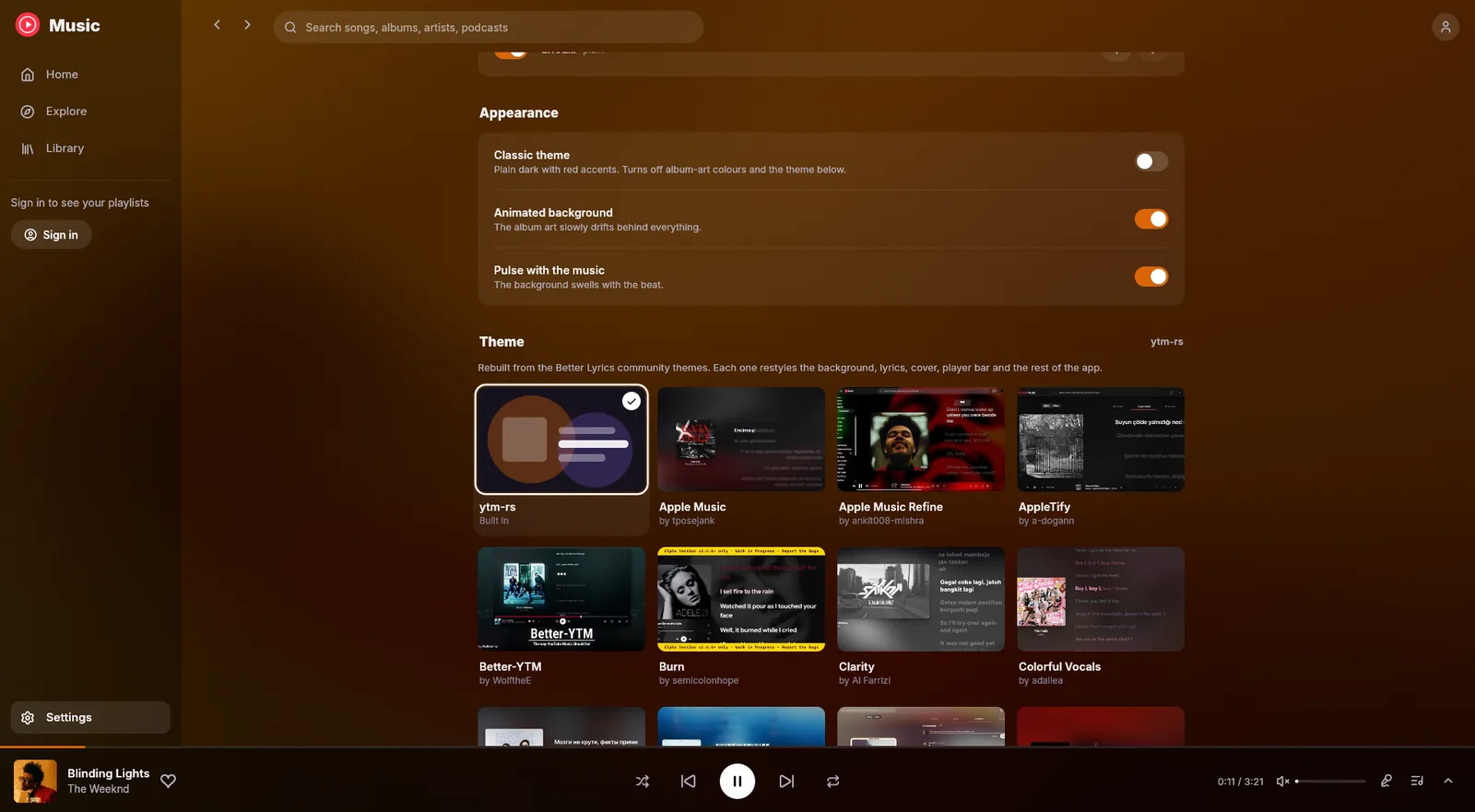Open the Library page
Image resolution: width=1475 pixels, height=812 pixels.
[90, 148]
